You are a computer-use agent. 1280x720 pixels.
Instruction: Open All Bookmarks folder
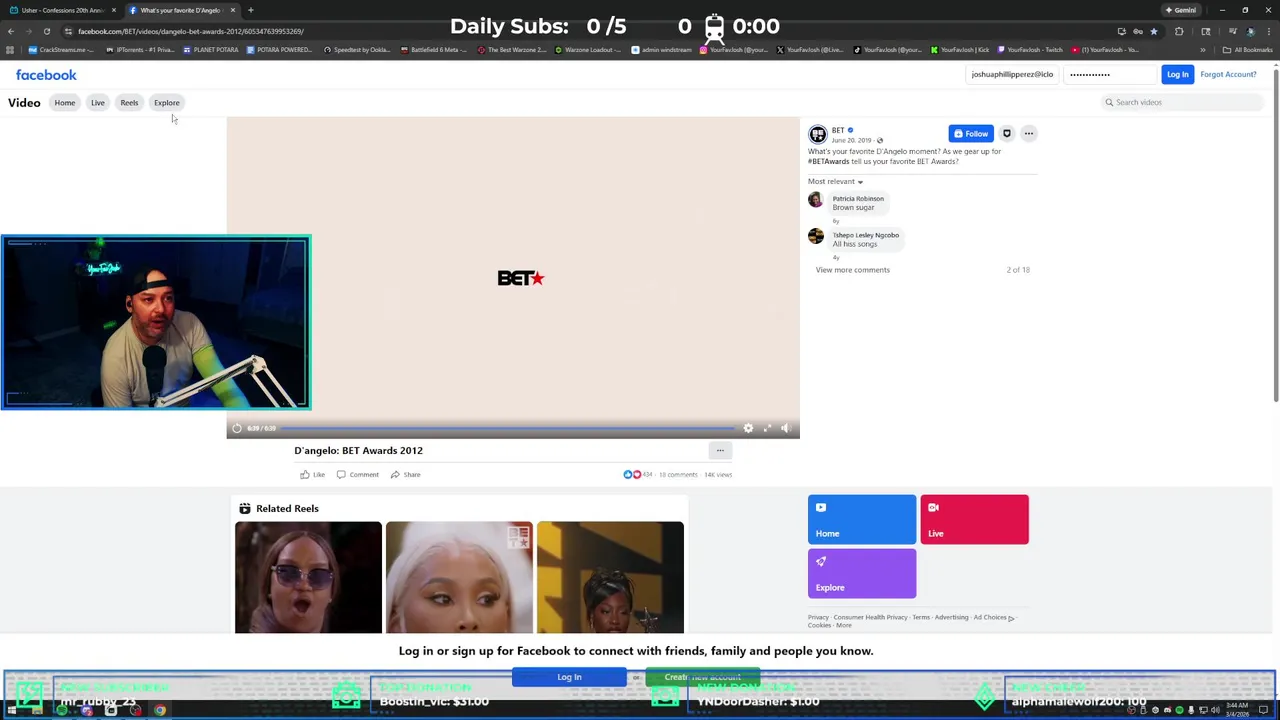(1247, 50)
